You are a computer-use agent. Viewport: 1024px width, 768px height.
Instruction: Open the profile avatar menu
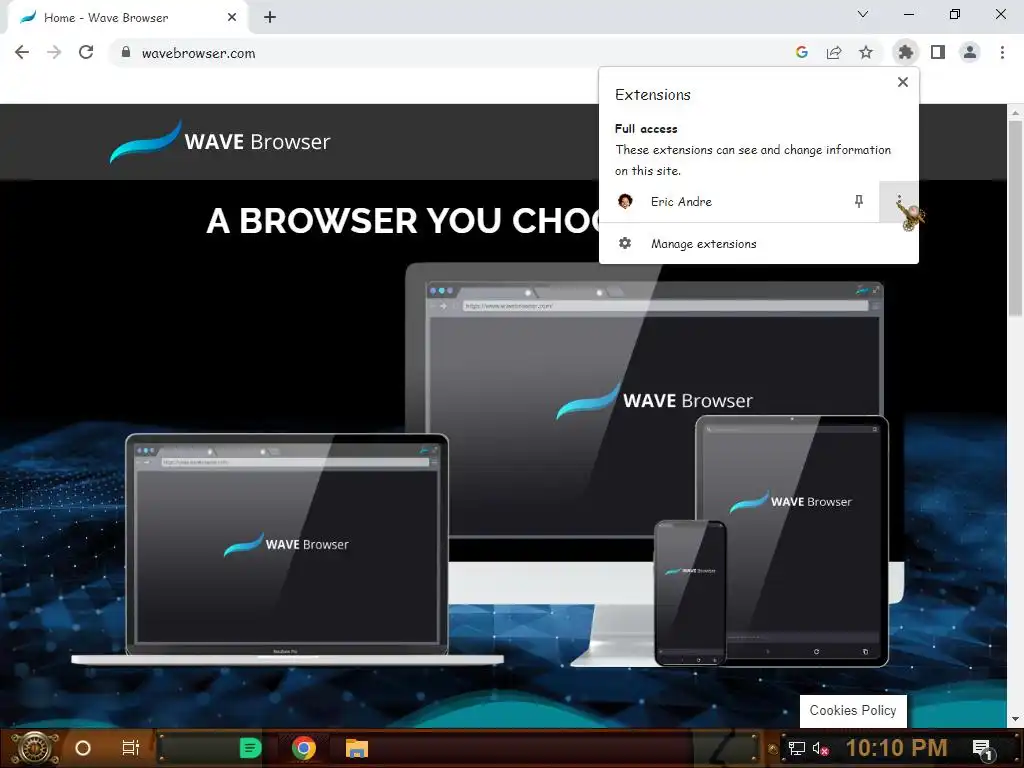coord(970,52)
